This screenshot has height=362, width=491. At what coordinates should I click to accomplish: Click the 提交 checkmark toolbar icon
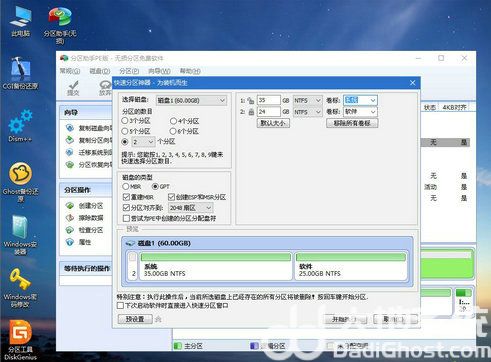tap(73, 88)
